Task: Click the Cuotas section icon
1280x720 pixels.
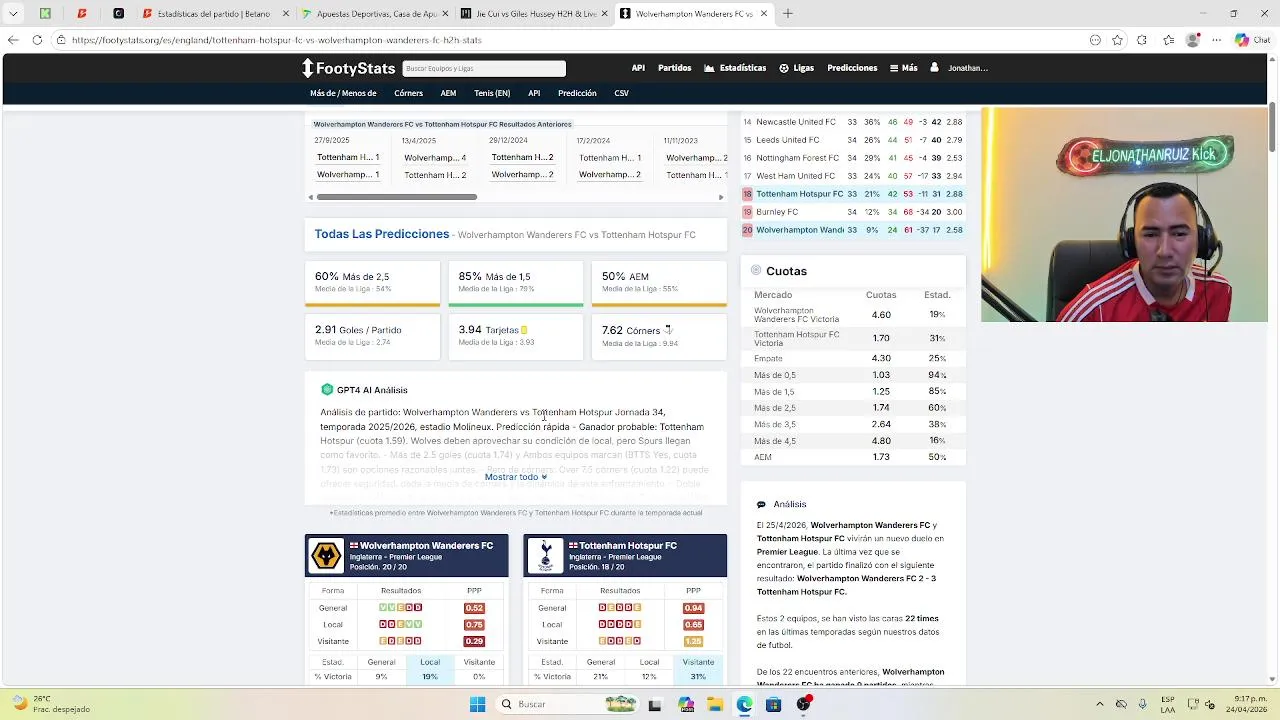Action: (x=756, y=271)
